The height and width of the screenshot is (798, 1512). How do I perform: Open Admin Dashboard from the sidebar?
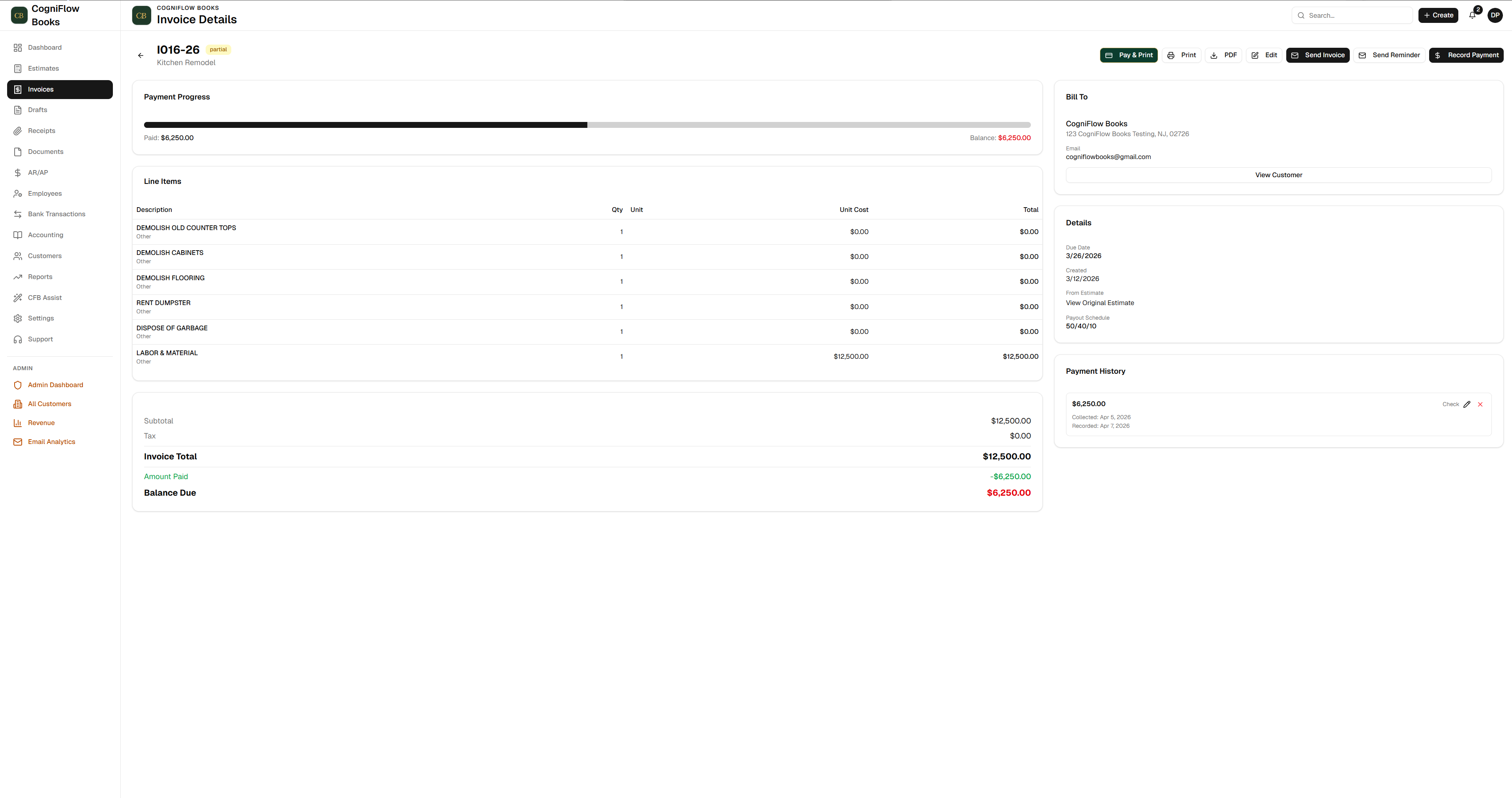(55, 385)
